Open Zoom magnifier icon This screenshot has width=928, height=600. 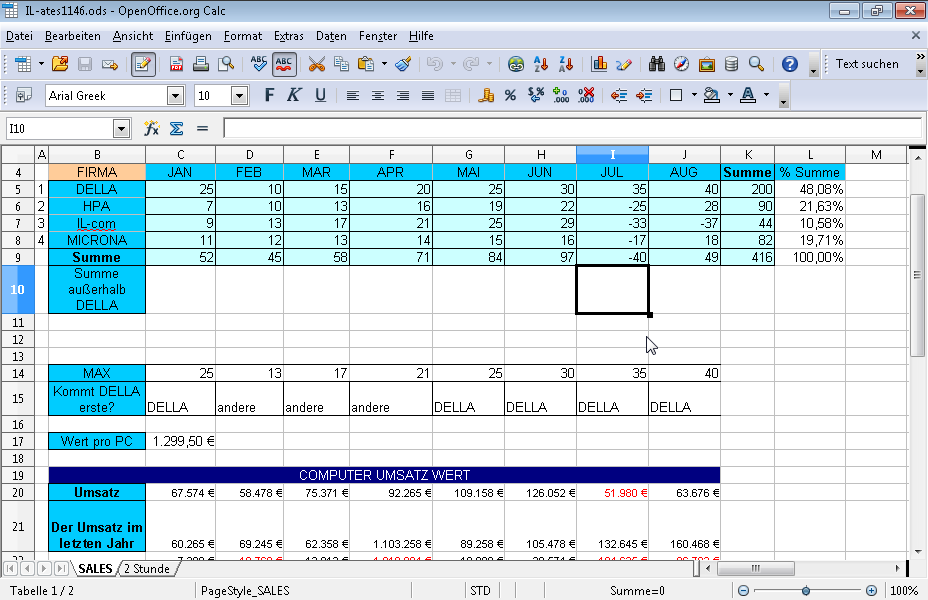click(756, 64)
